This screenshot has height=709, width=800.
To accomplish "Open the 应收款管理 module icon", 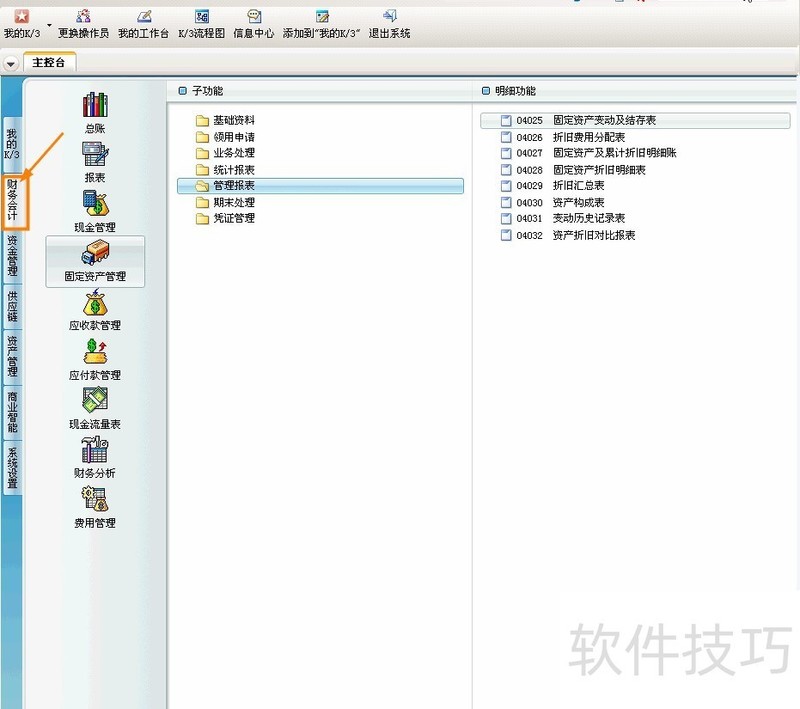I will pos(95,310).
